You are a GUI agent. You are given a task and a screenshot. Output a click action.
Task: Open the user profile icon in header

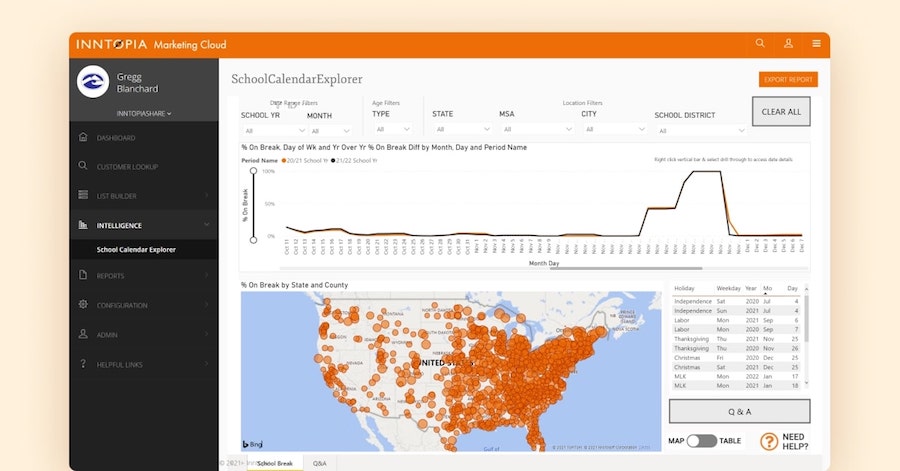click(788, 44)
